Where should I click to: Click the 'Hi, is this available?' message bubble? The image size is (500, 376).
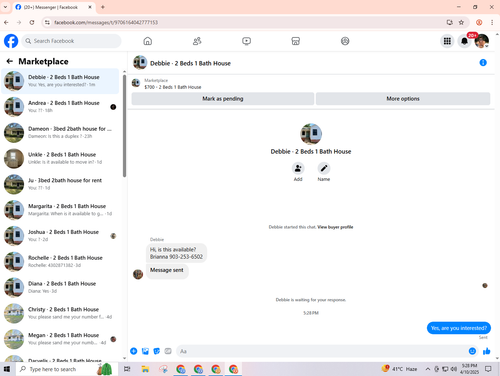click(176, 253)
